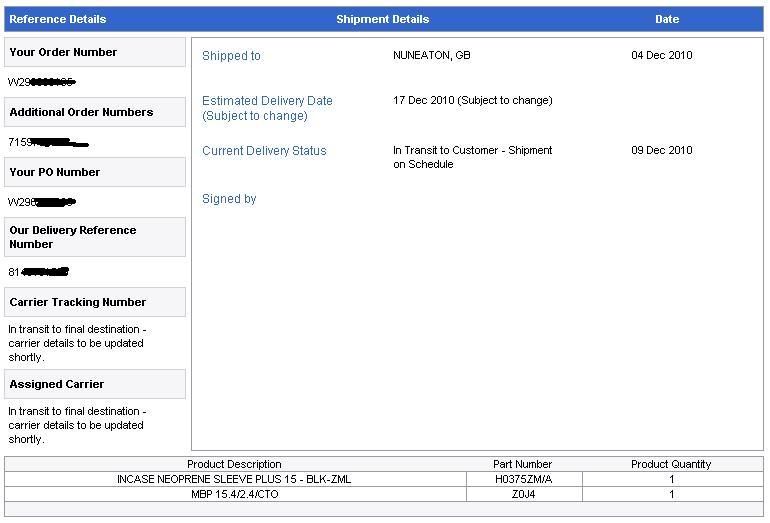
Task: Click the Current Delivery Status label
Action: tap(264, 151)
